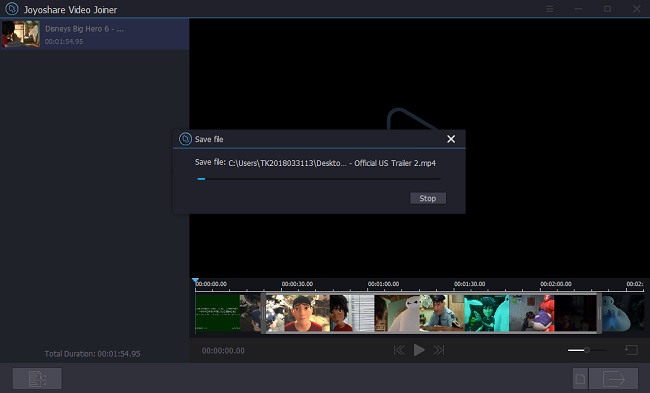Click the save progress bar
This screenshot has height=393, width=650.
[318, 179]
